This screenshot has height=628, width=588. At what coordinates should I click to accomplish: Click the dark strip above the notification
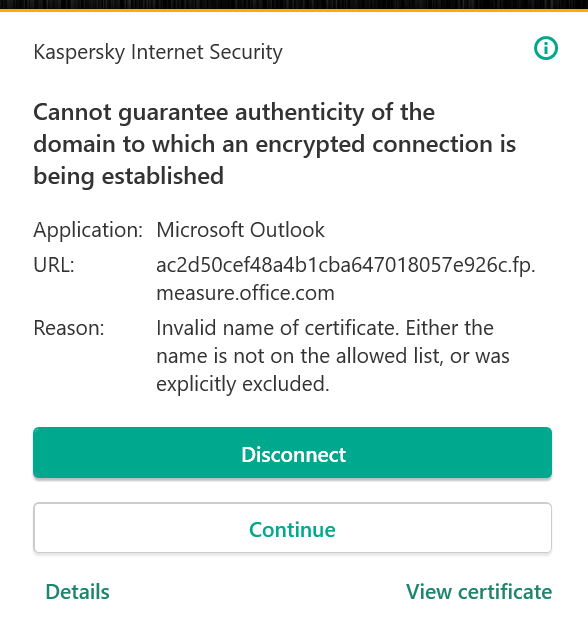coord(294,4)
